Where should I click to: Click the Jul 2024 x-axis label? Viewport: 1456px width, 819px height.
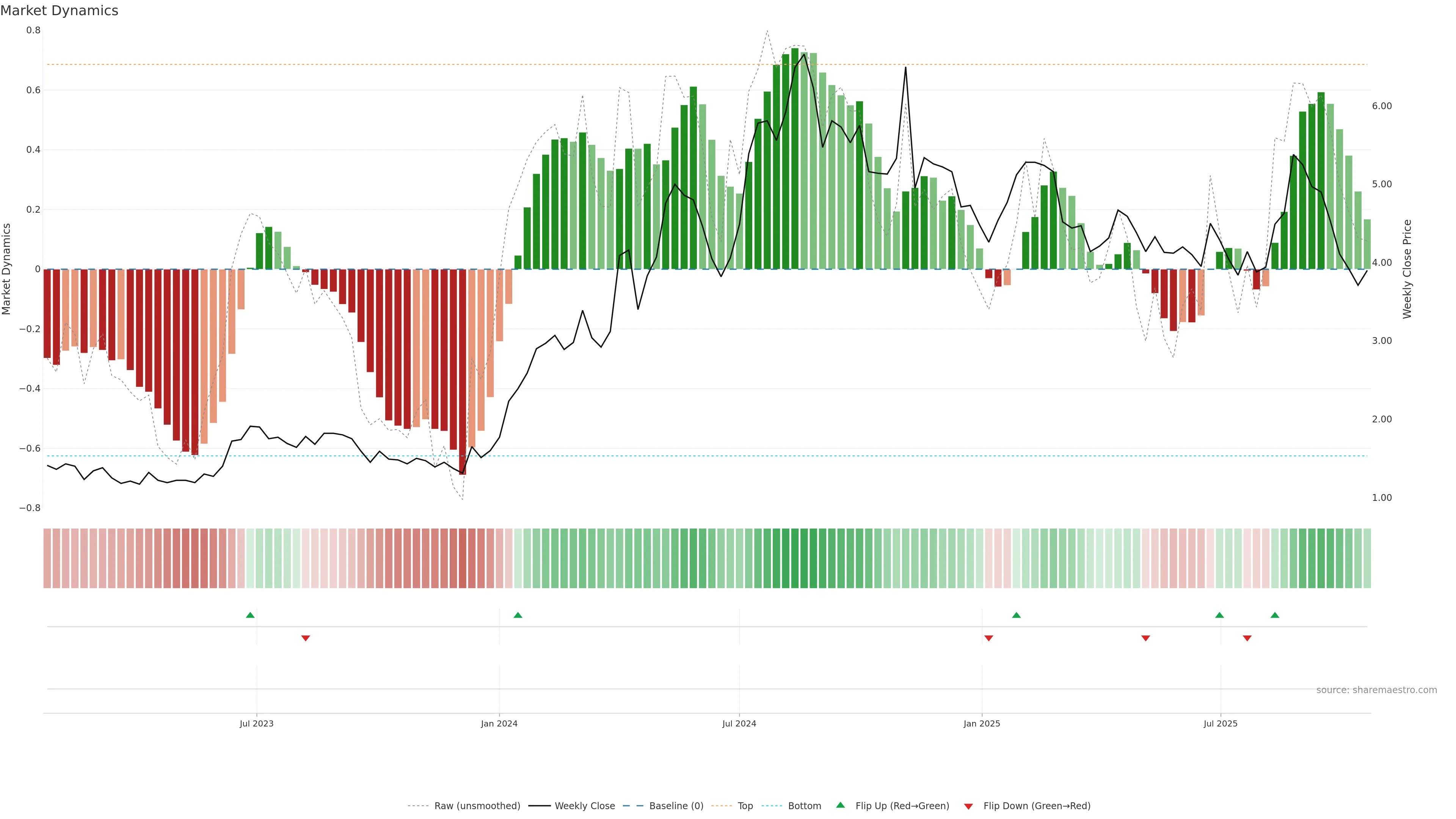(739, 723)
